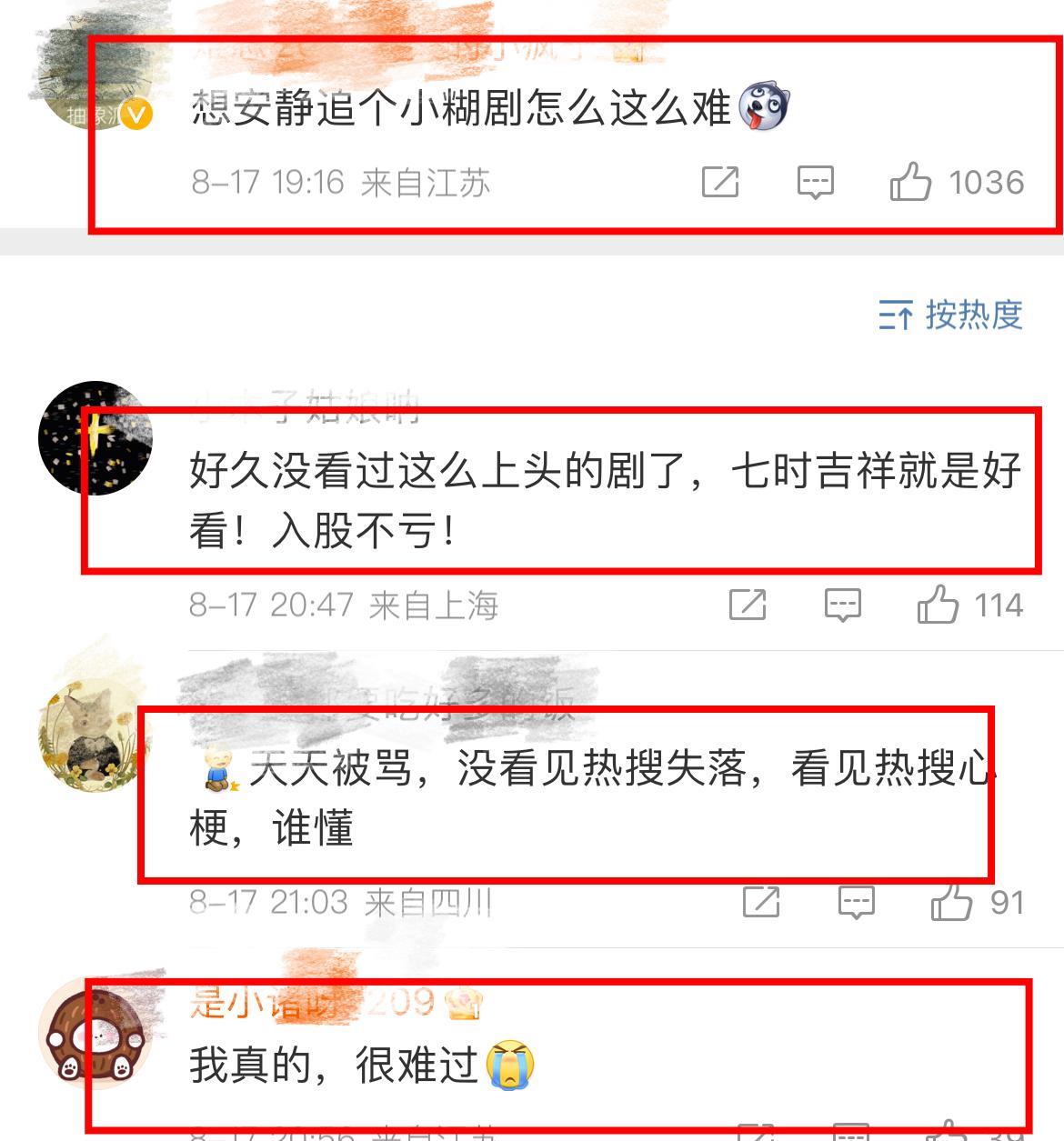This screenshot has width=1064, height=1141.
Task: Open replies on the 1036-like comment
Action: [815, 182]
